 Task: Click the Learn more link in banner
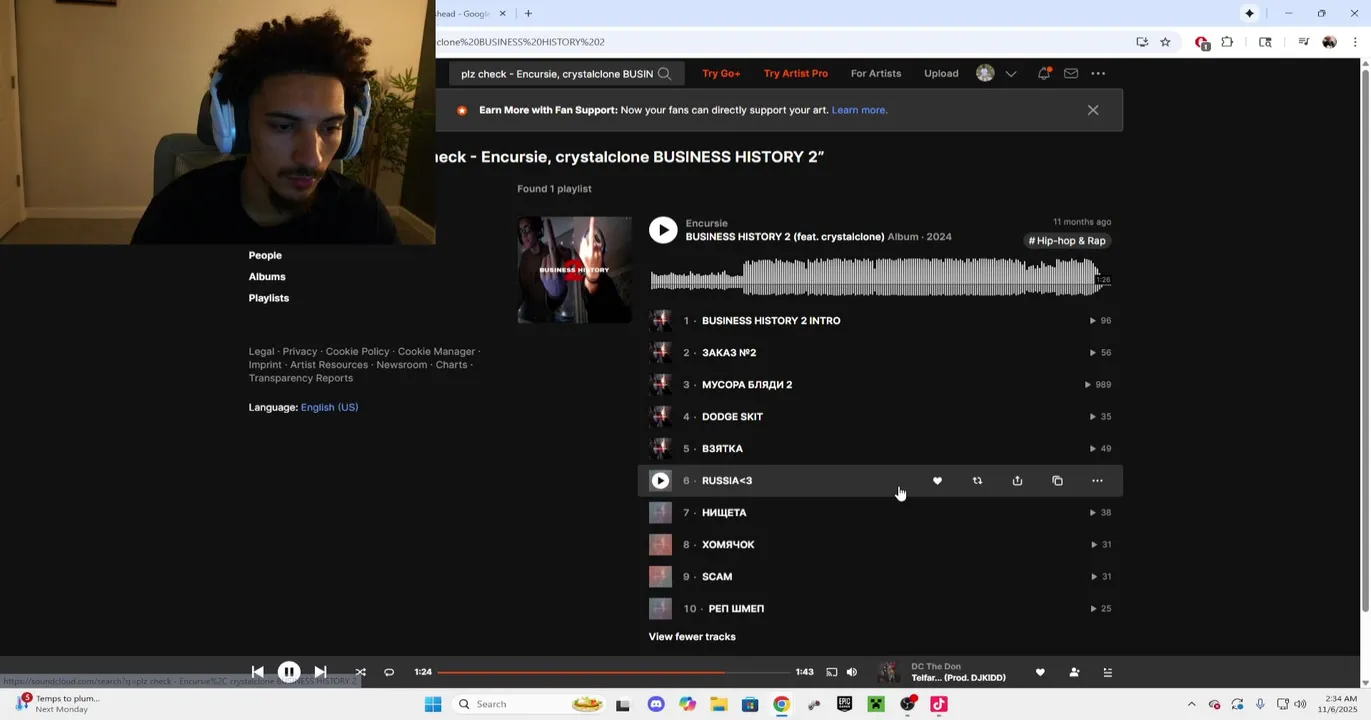859,110
